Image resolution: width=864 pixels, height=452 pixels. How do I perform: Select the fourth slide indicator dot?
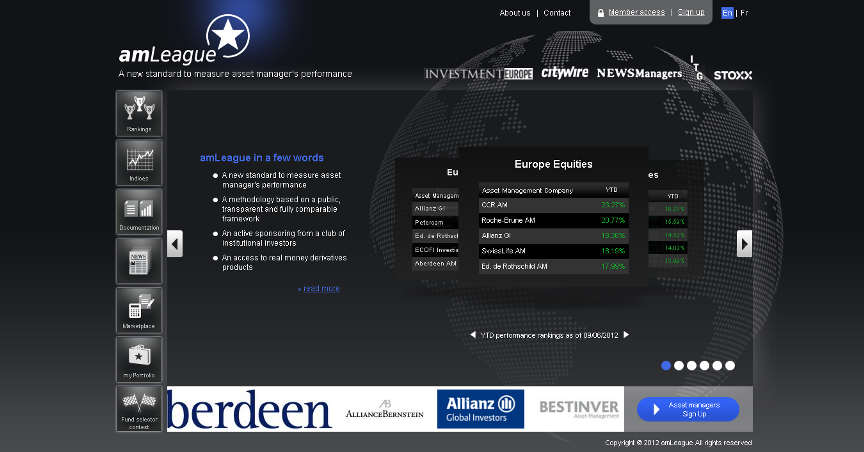pyautogui.click(x=704, y=365)
